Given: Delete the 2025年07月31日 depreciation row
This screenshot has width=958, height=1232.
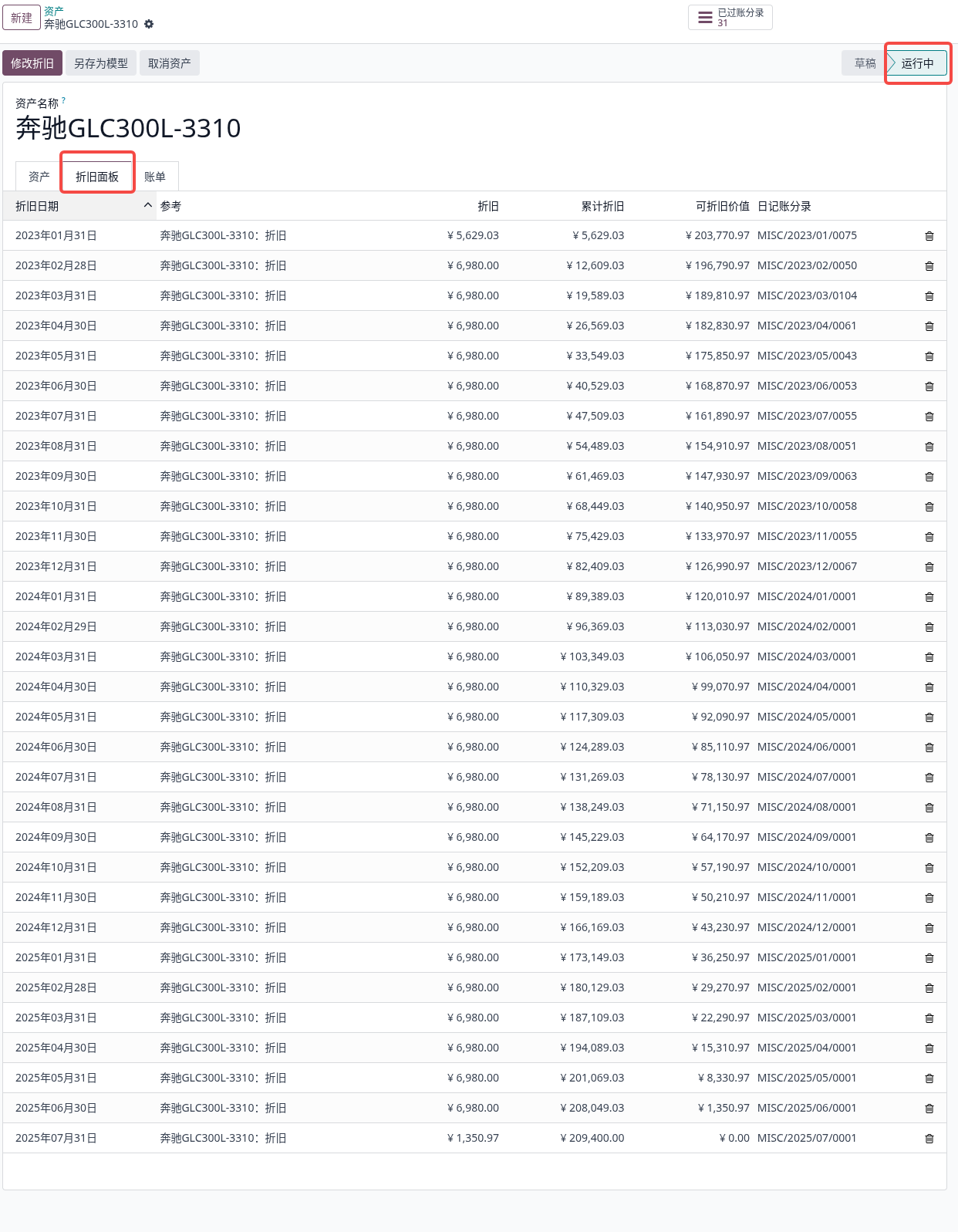Looking at the screenshot, I should click(929, 1139).
